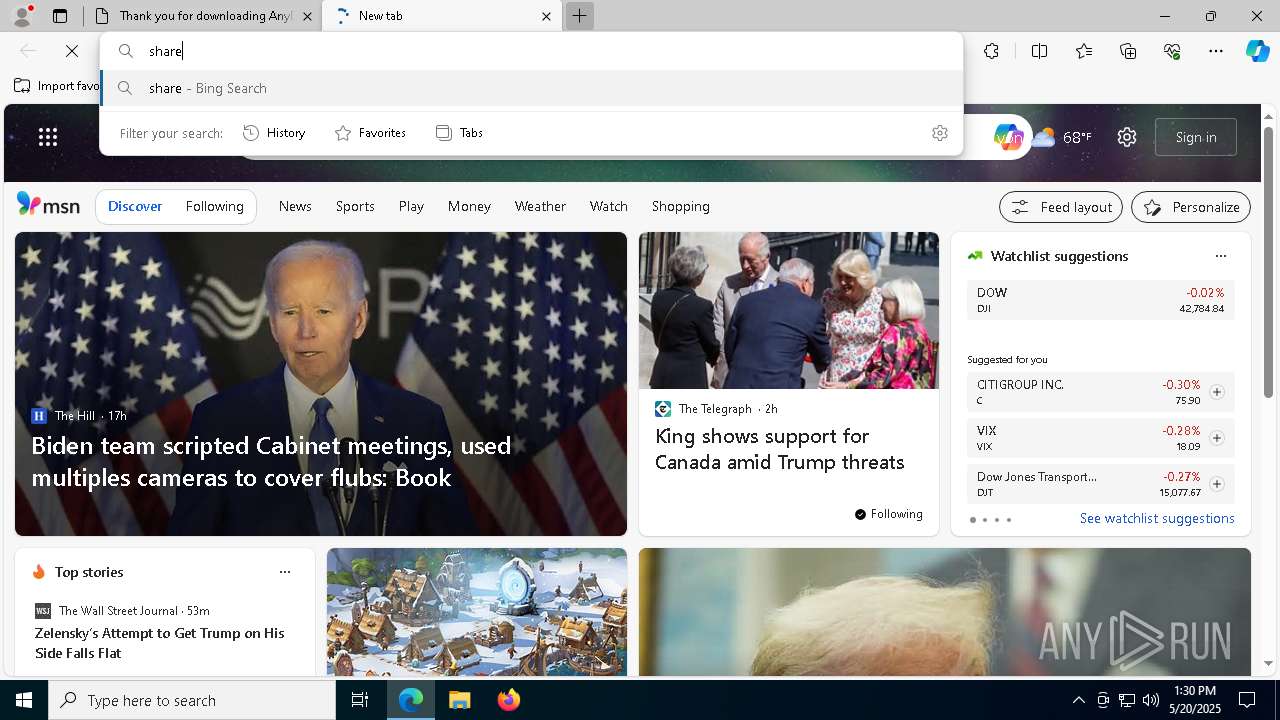This screenshot has width=1280, height=720.
Task: Open See watchlist suggestions link
Action: point(1157,518)
